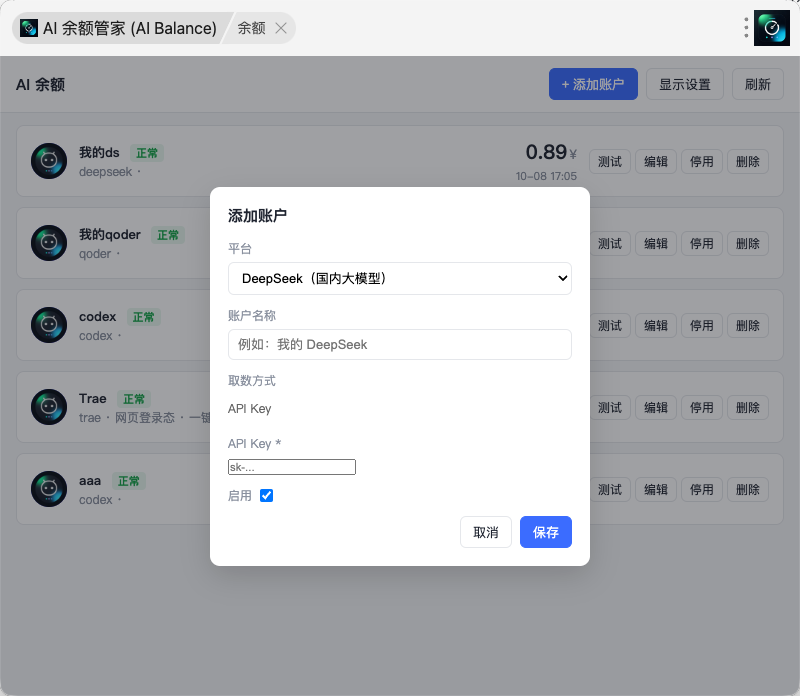Click the 0.89 balance value for 我的ds

(x=546, y=152)
